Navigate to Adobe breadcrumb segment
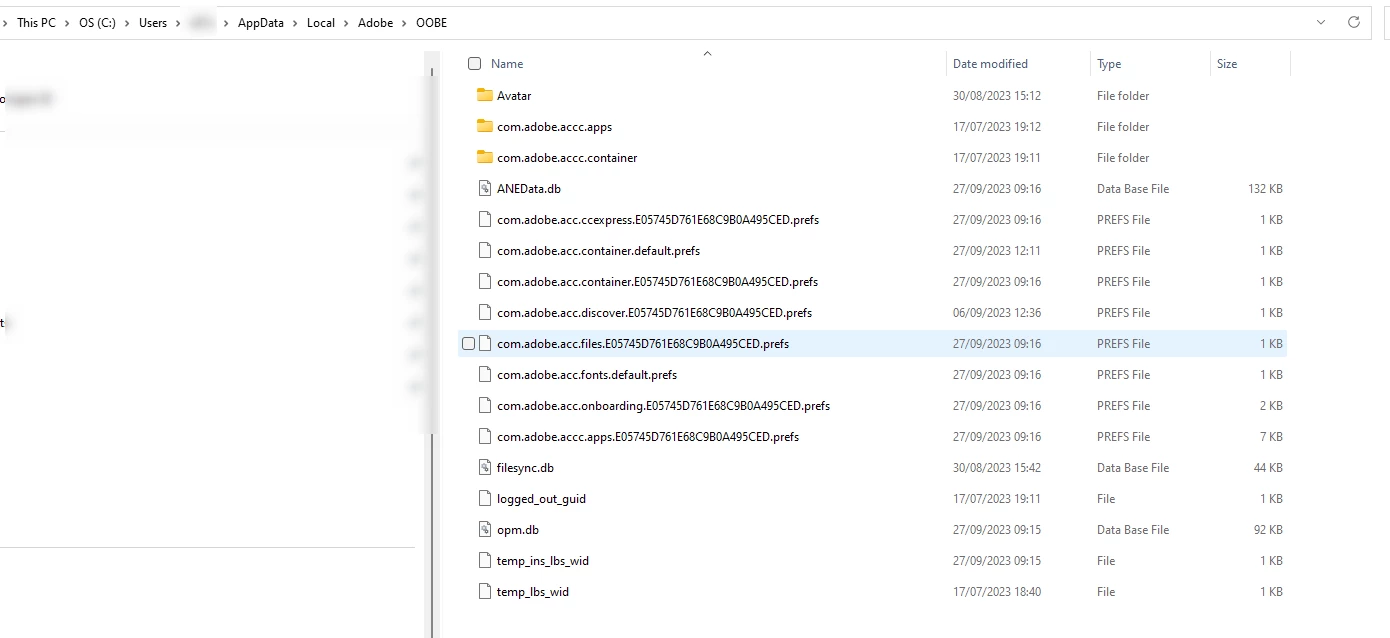This screenshot has height=638, width=1390. coord(376,23)
